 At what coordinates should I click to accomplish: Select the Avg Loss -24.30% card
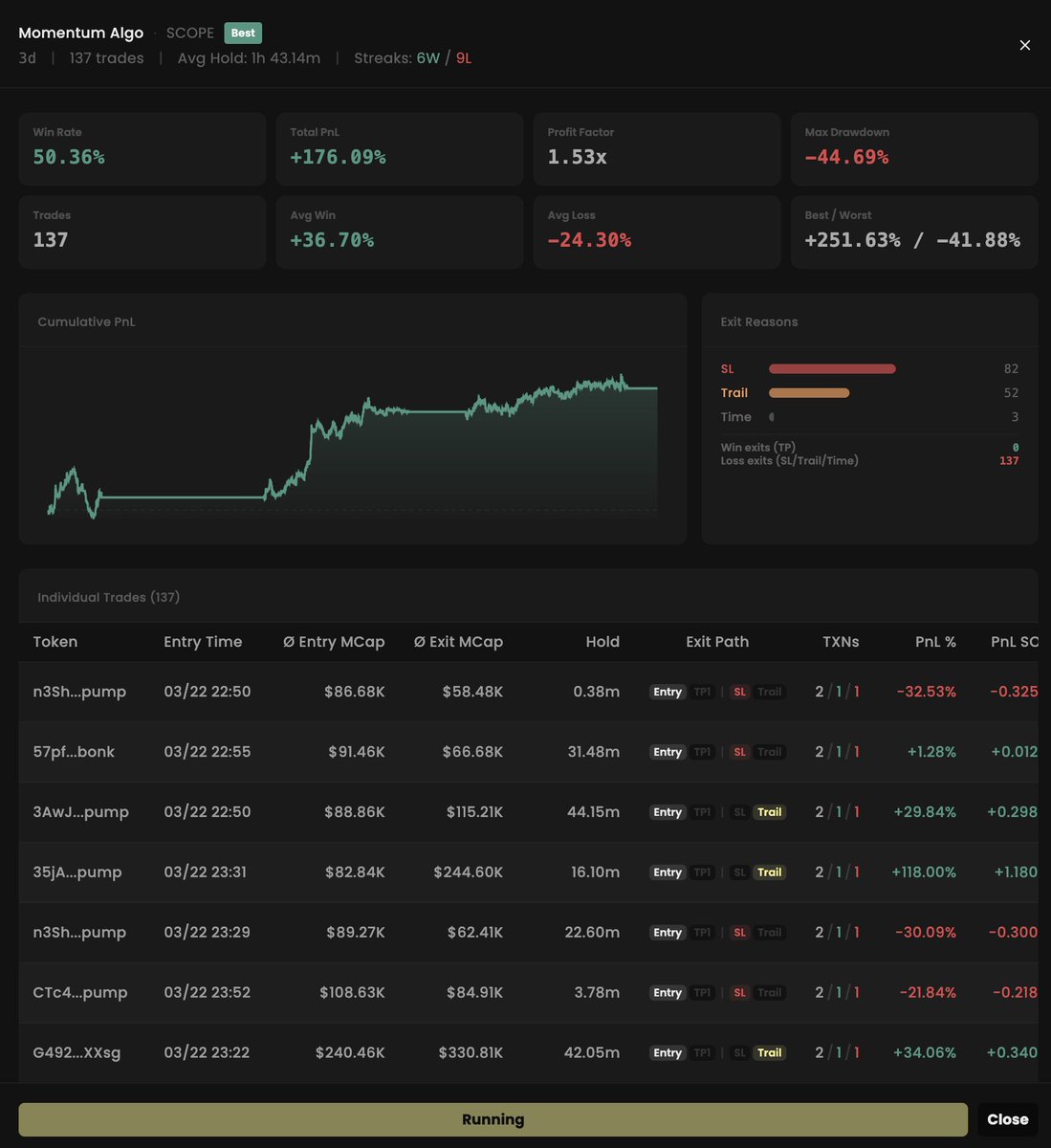[x=657, y=232]
